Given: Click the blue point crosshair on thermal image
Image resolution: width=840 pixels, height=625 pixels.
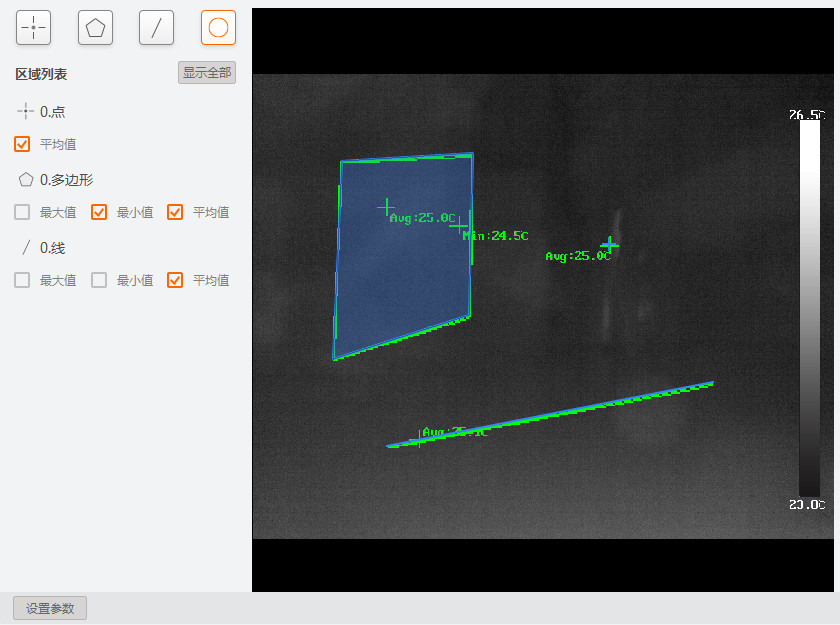Looking at the screenshot, I should pos(609,244).
